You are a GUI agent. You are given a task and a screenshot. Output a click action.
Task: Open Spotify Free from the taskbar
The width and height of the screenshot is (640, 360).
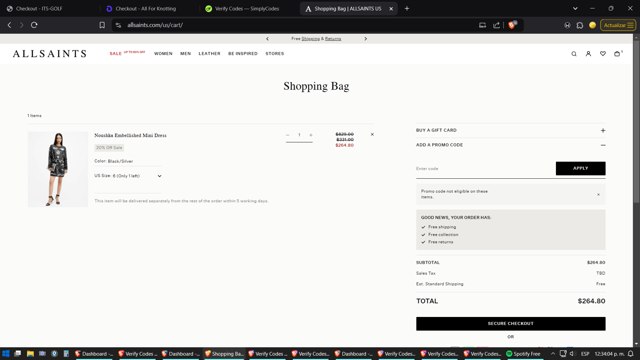tap(523, 353)
